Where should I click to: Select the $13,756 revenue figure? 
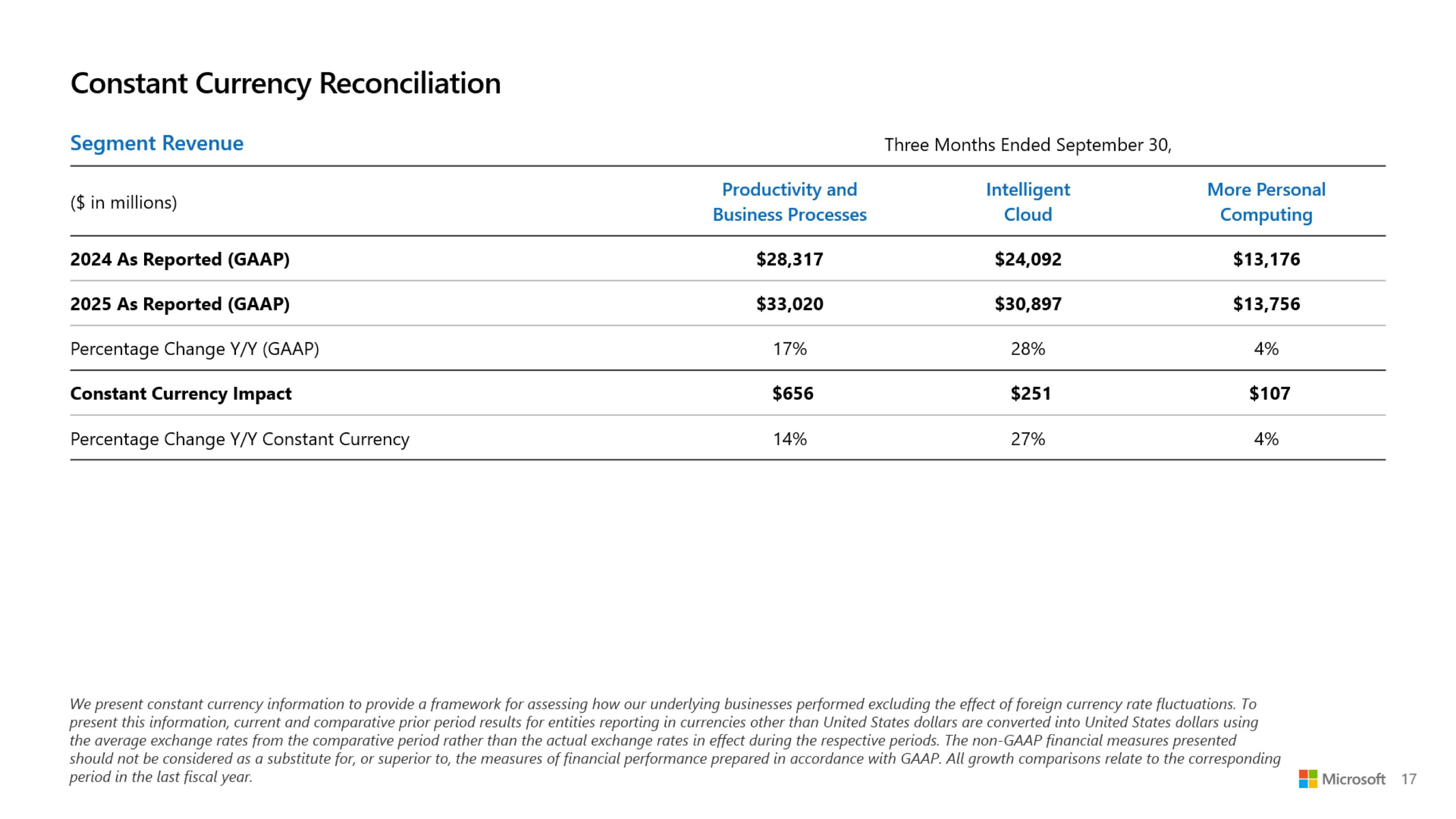1266,303
